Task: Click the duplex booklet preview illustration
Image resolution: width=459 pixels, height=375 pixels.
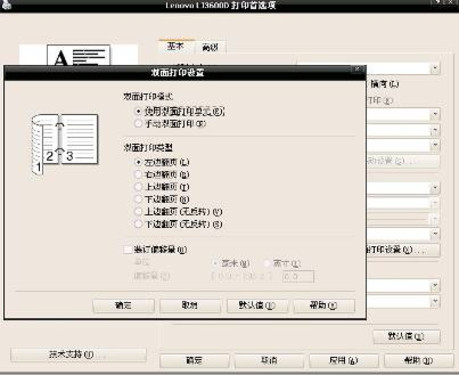Action: [x=65, y=144]
